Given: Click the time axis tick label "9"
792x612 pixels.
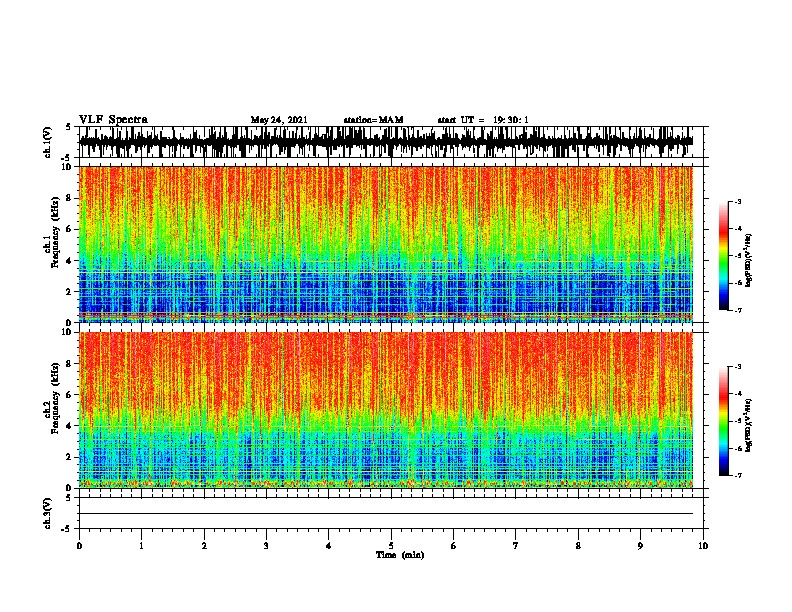Looking at the screenshot, I should 640,546.
